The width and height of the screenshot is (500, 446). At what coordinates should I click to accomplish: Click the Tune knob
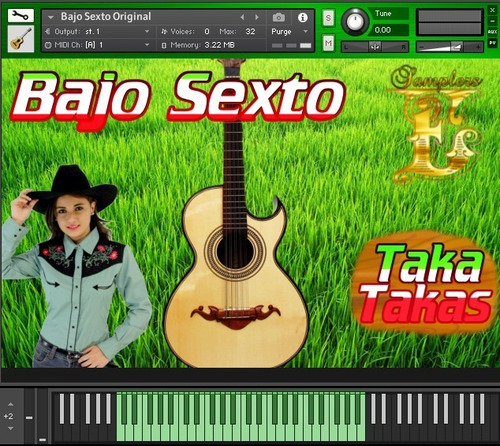pyautogui.click(x=355, y=22)
